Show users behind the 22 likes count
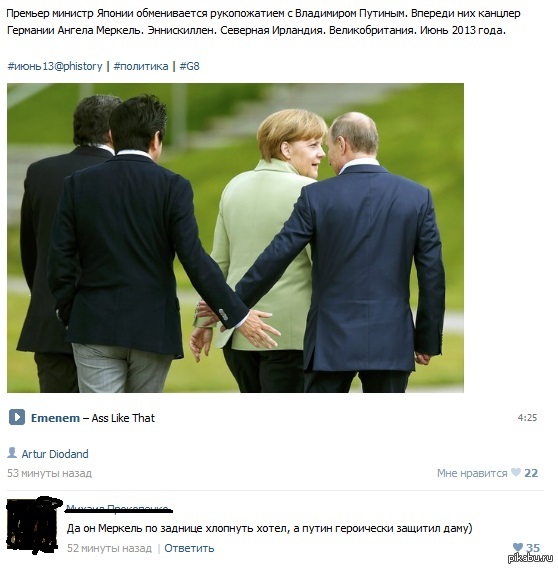Screen dimensions: 558x569 531,473
